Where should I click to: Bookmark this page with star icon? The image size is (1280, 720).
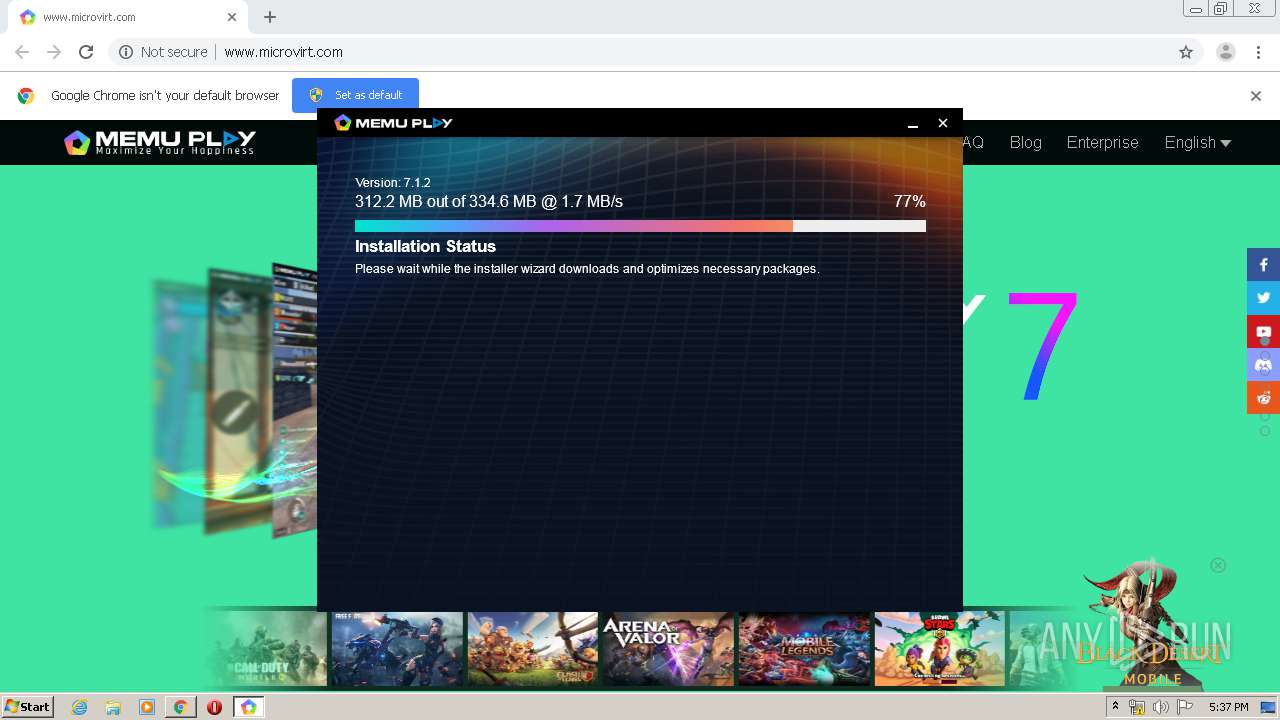(x=1186, y=52)
